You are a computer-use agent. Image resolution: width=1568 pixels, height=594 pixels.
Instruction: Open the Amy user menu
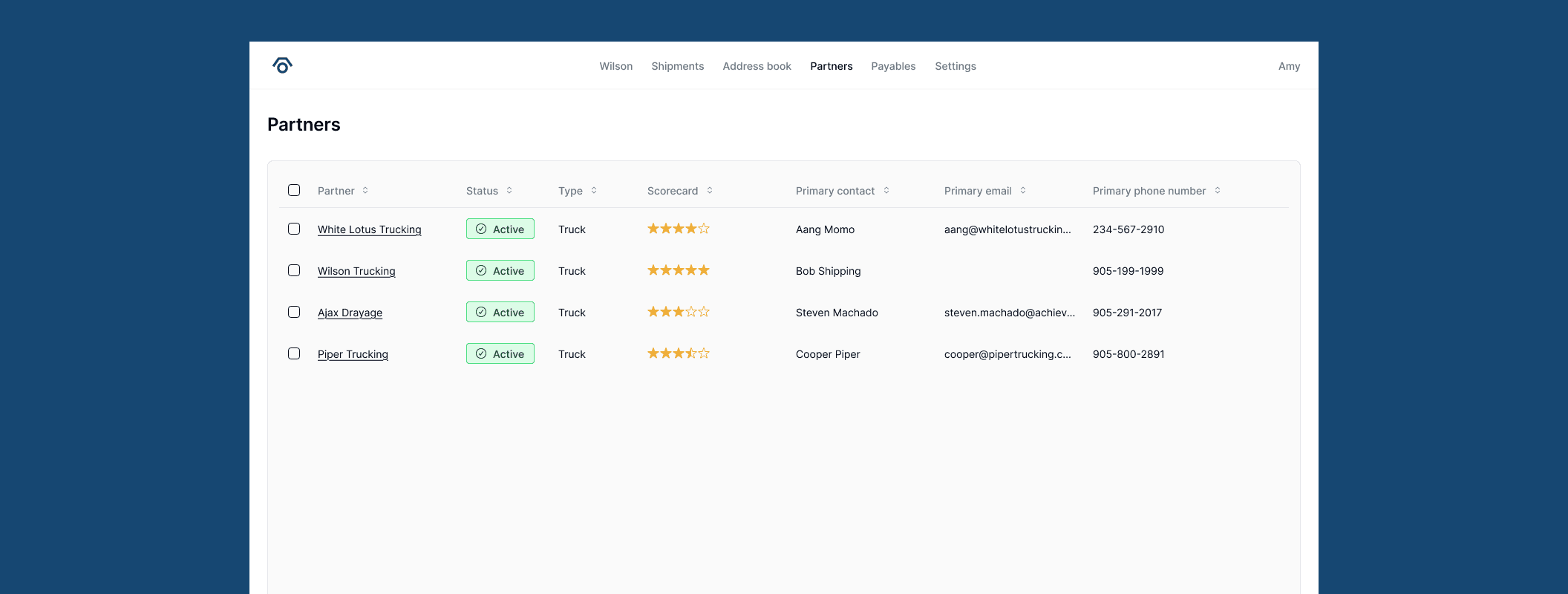[1289, 66]
